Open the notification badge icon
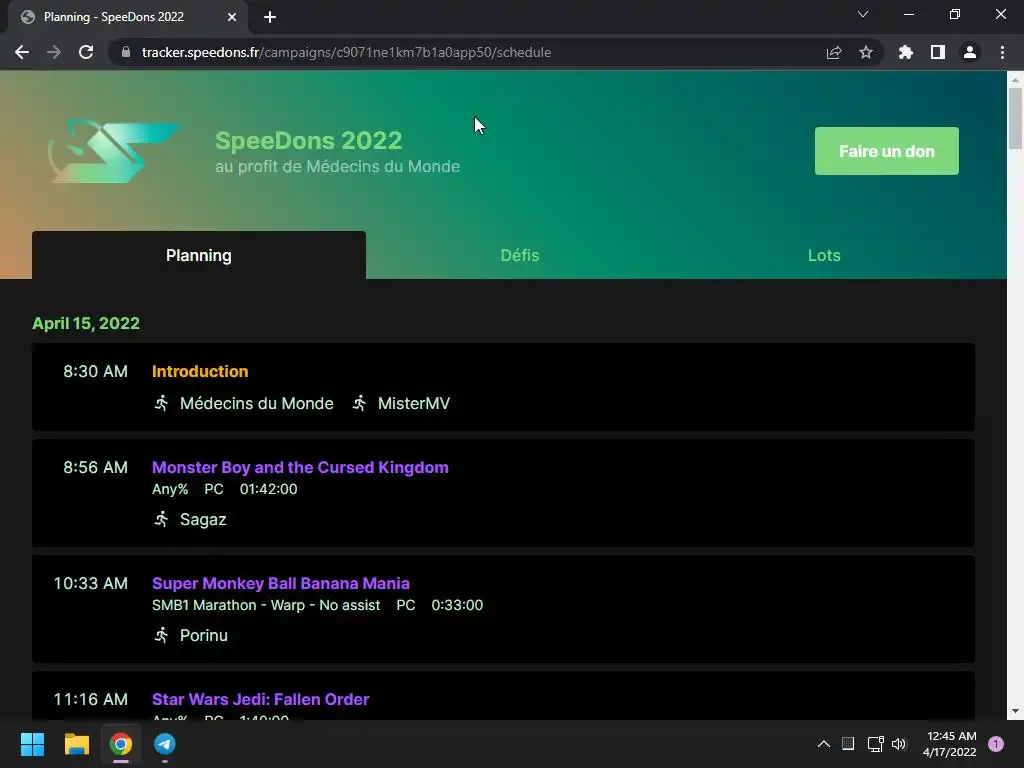This screenshot has height=768, width=1024. [996, 744]
